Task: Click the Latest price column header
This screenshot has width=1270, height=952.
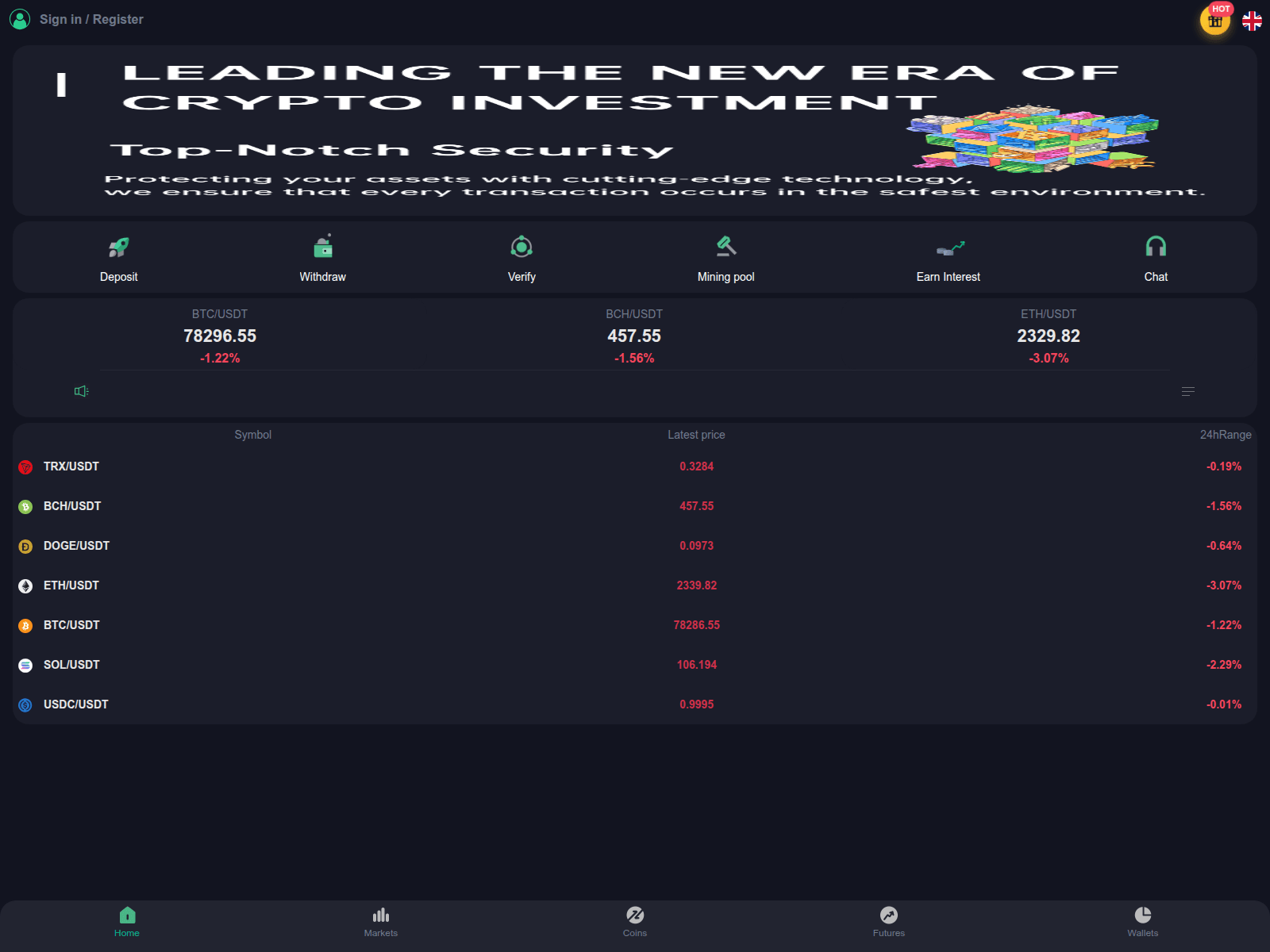Action: [696, 435]
